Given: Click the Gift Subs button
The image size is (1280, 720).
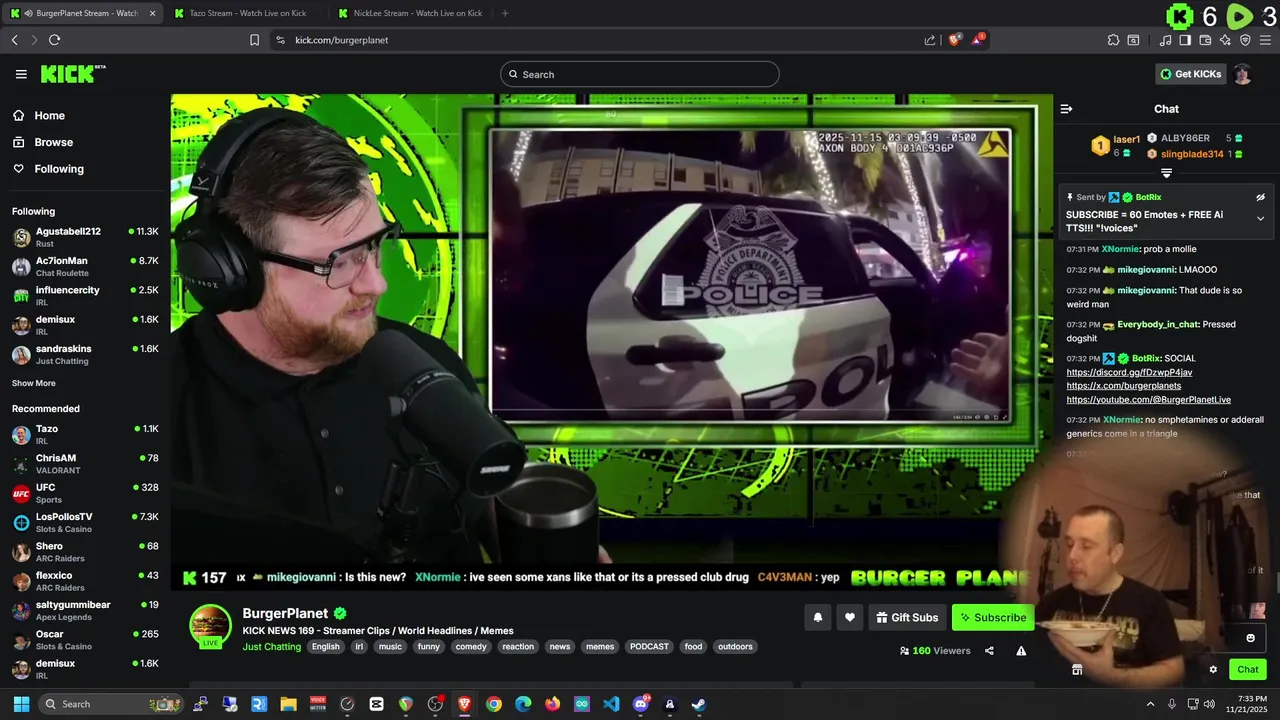Looking at the screenshot, I should click(x=907, y=618).
